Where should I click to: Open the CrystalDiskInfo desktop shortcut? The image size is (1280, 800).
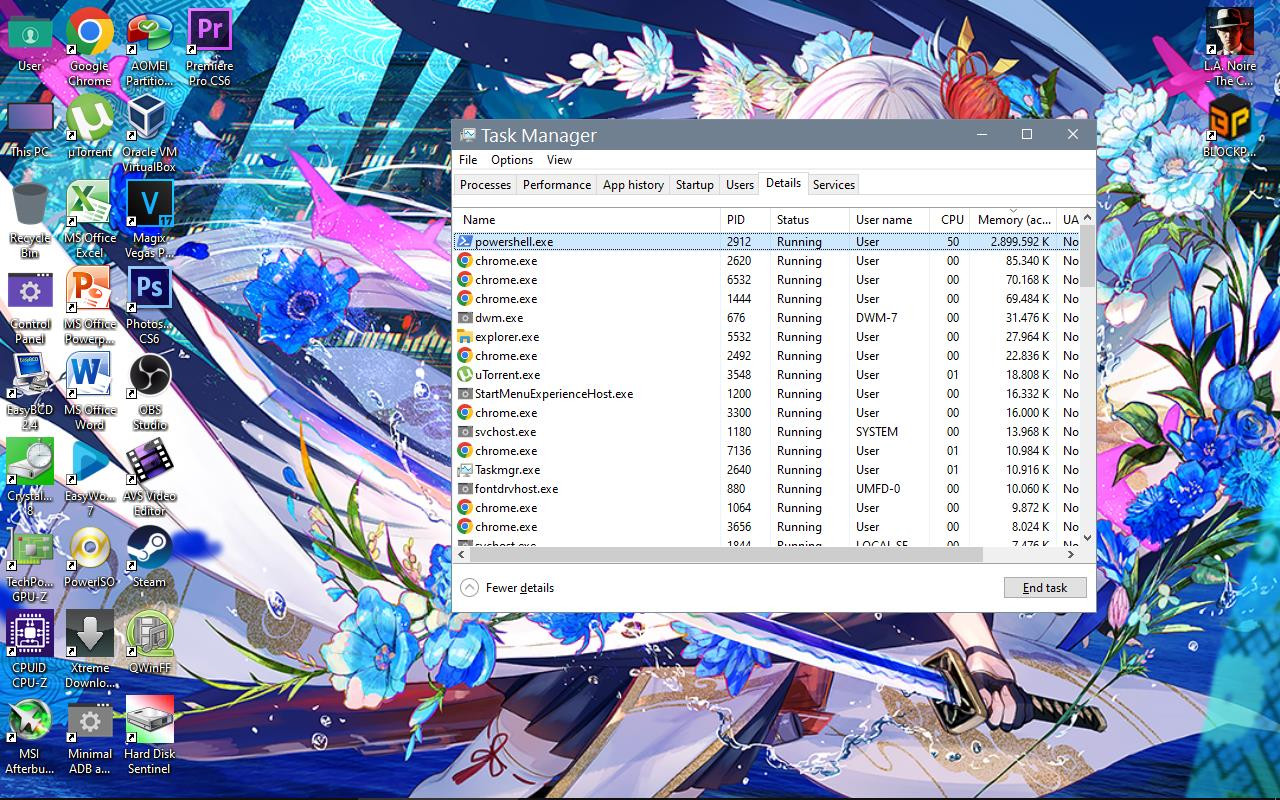[30, 478]
